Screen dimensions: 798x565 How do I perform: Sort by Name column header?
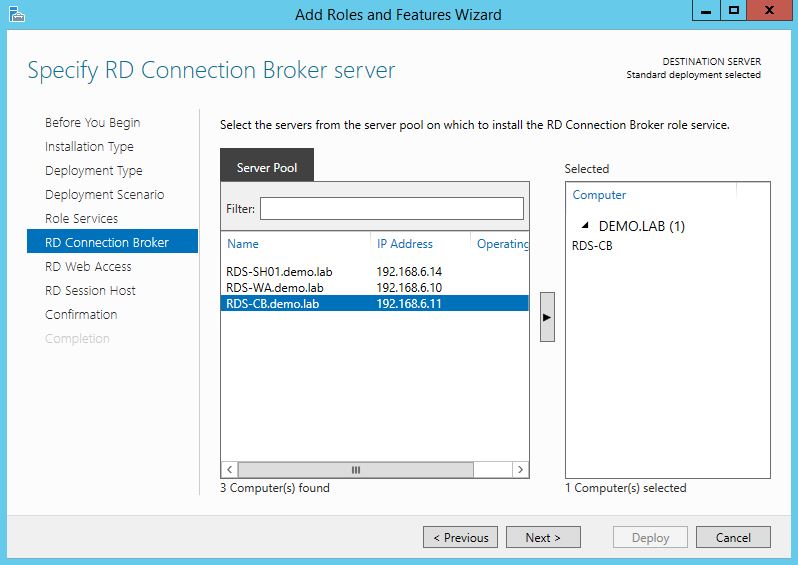(243, 243)
